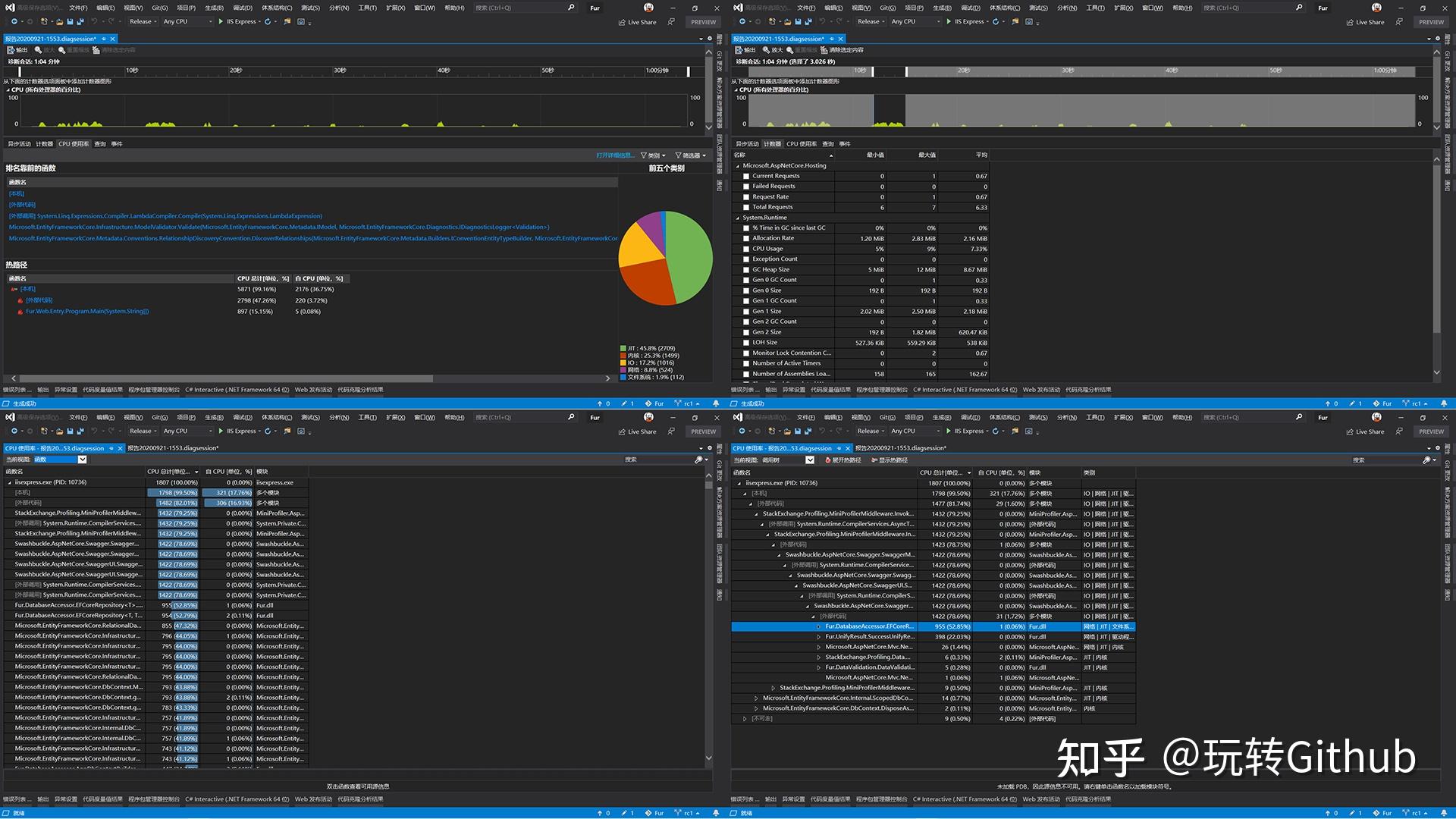Collapse iisexpress.exe node in bottom-right call tree
The width and height of the screenshot is (1456, 819).
click(x=739, y=483)
